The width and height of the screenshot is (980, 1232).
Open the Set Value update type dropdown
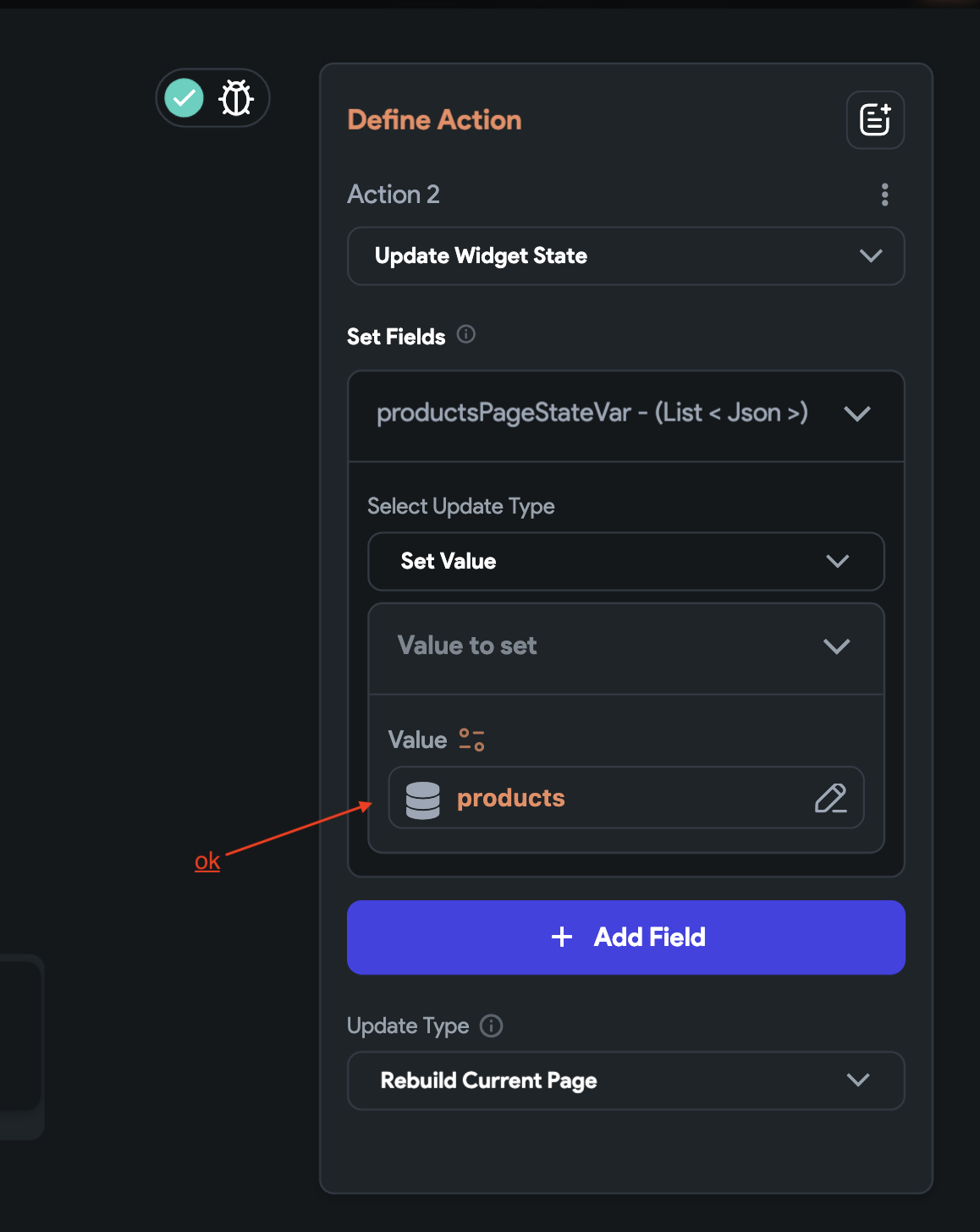626,561
